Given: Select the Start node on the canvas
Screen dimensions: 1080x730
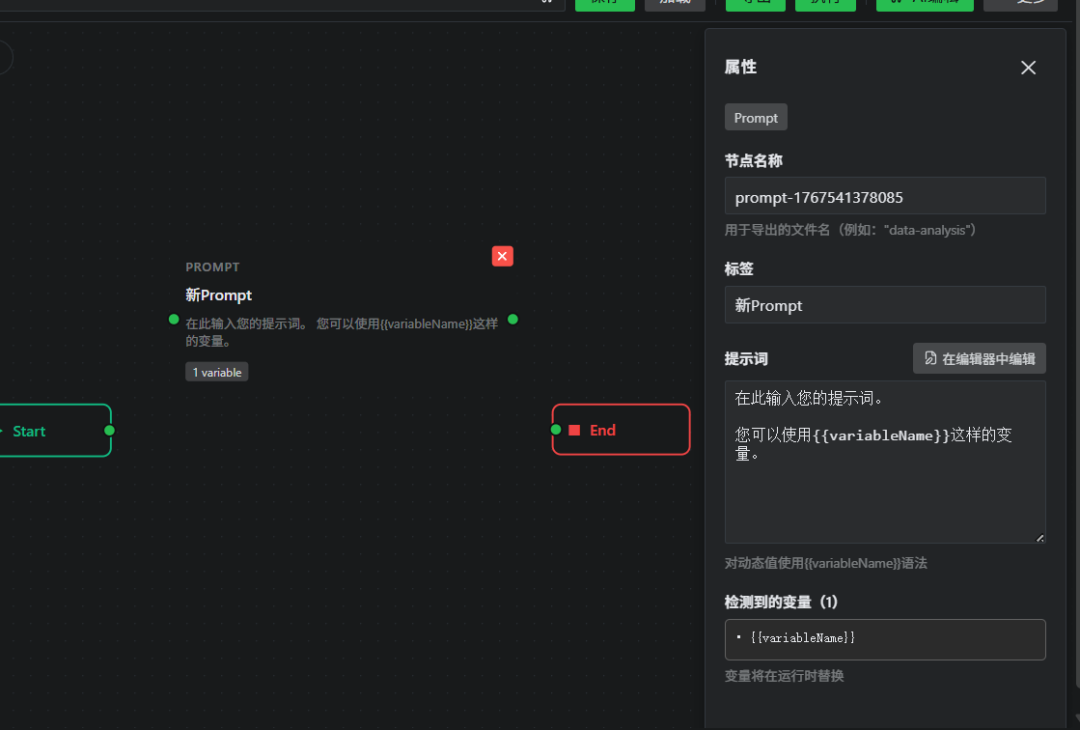Looking at the screenshot, I should [40, 430].
